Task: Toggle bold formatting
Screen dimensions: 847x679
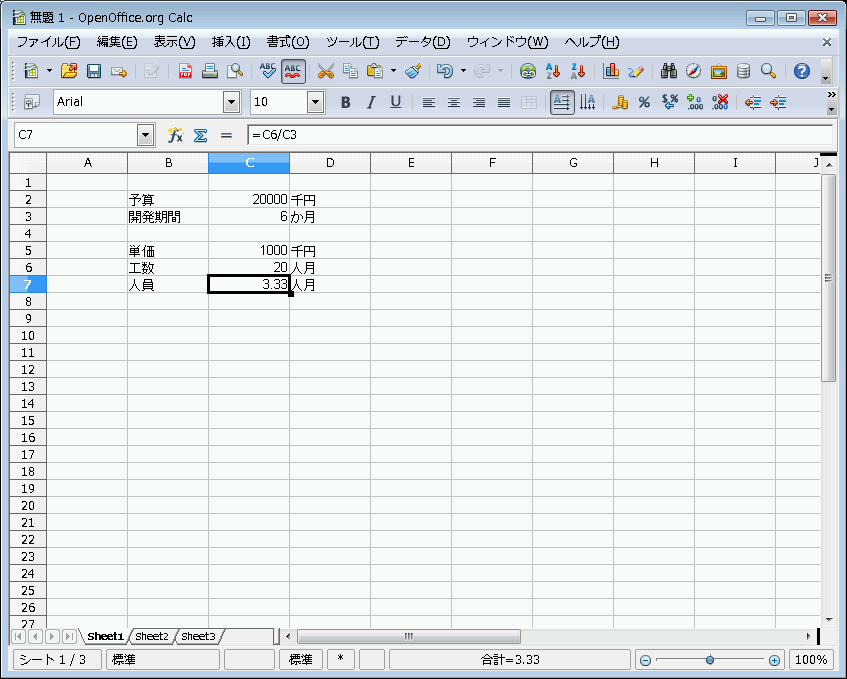Action: click(x=346, y=102)
